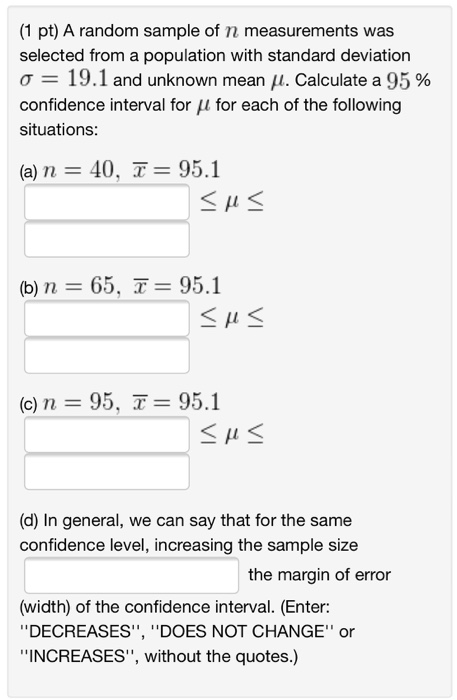Screen dimensions: 457x700
Task: Click the ≤ μ ≤ expression in part (b)
Action: [232, 318]
